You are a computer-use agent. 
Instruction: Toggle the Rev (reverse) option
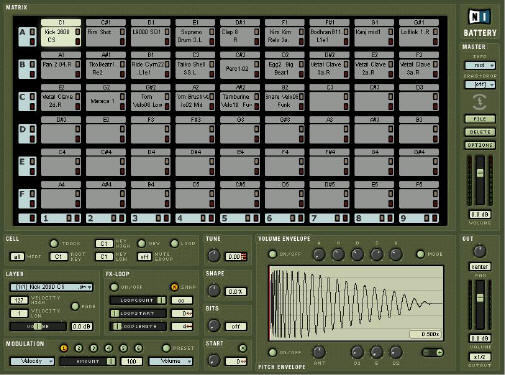tap(142, 244)
